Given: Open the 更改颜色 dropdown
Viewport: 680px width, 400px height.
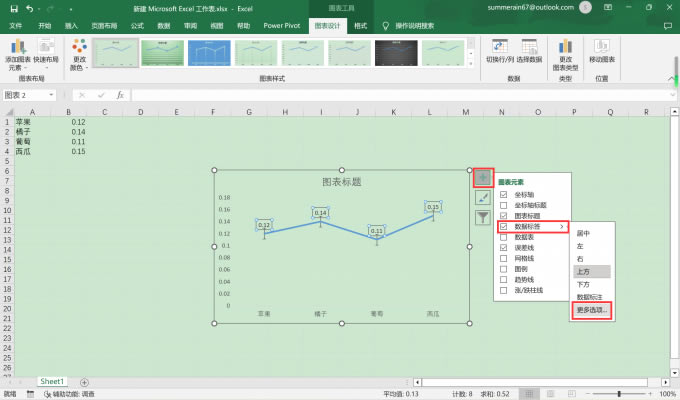Looking at the screenshot, I should tap(78, 52).
